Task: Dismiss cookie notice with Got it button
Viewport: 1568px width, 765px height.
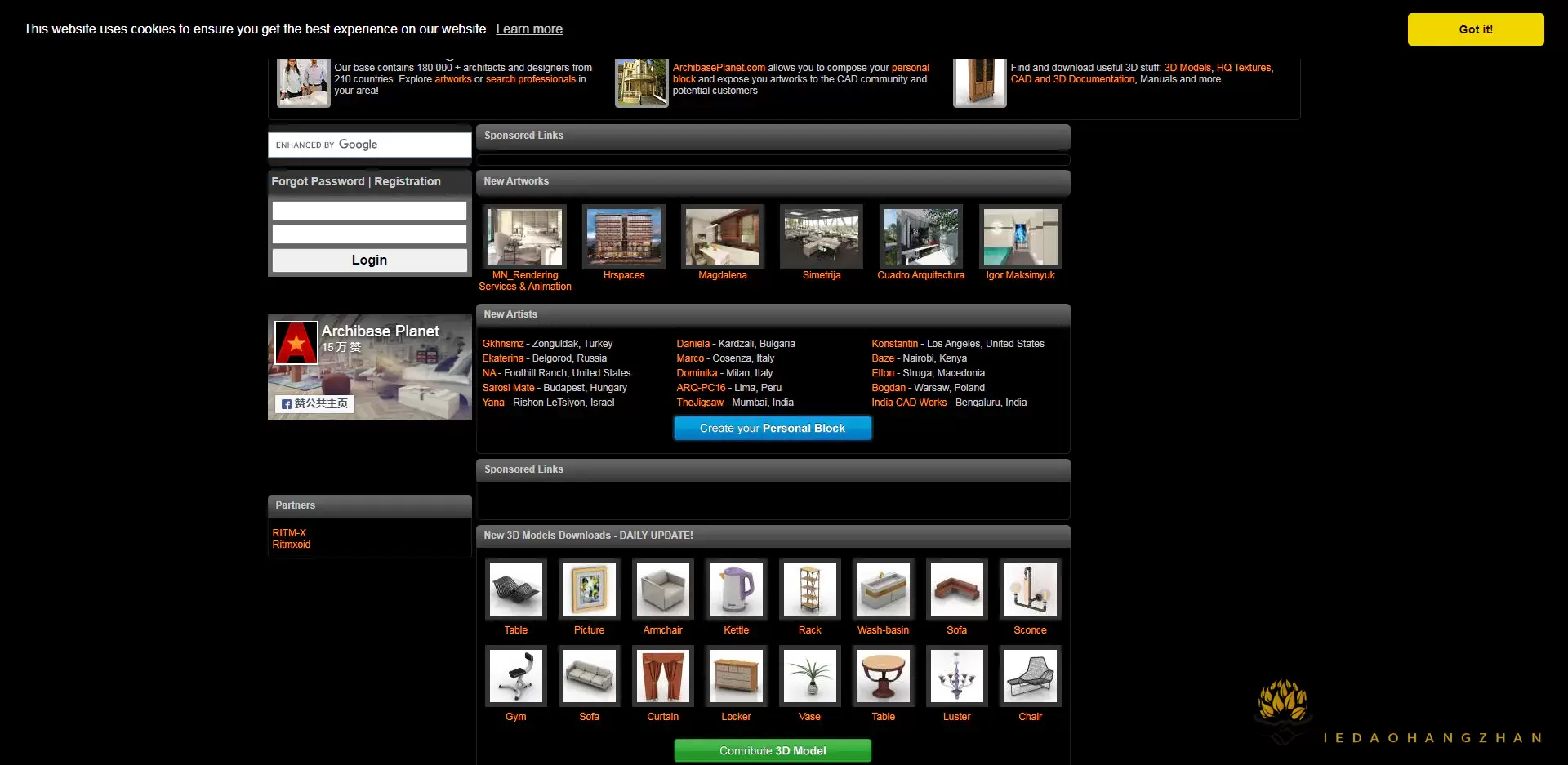Action: pyautogui.click(x=1475, y=29)
